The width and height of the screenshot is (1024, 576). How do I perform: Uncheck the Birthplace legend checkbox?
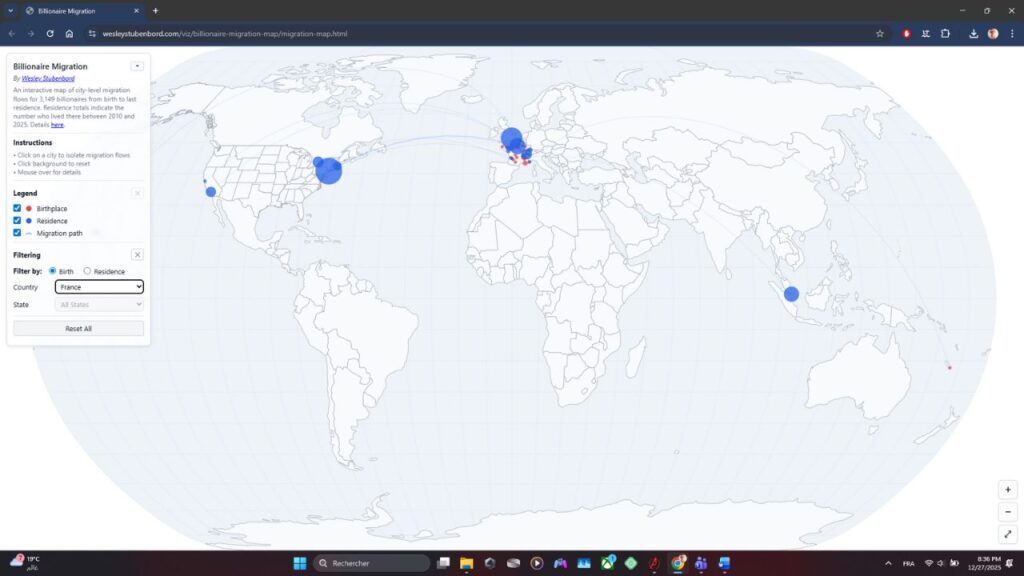click(x=17, y=208)
